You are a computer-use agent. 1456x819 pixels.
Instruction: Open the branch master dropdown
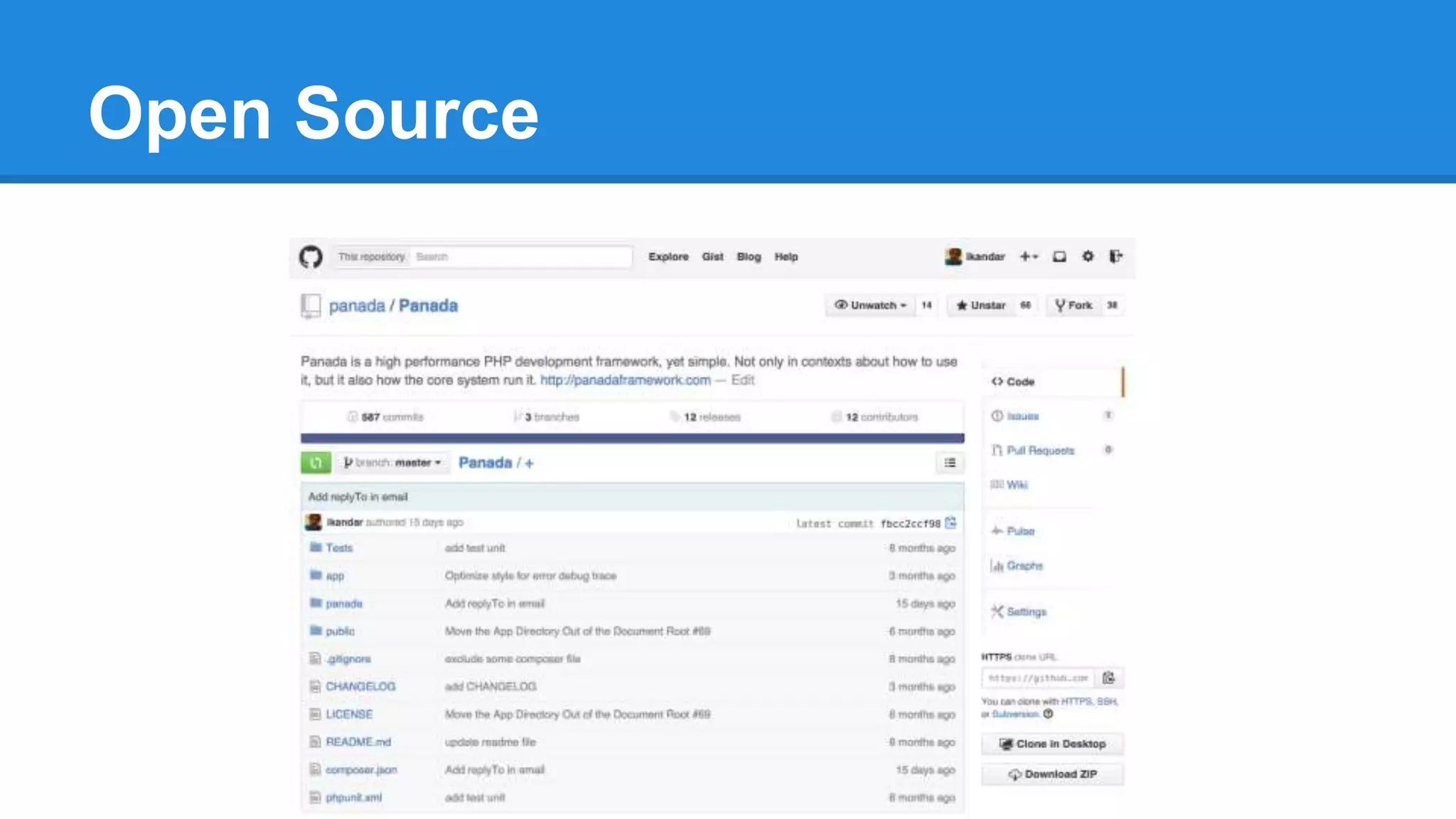pyautogui.click(x=392, y=463)
